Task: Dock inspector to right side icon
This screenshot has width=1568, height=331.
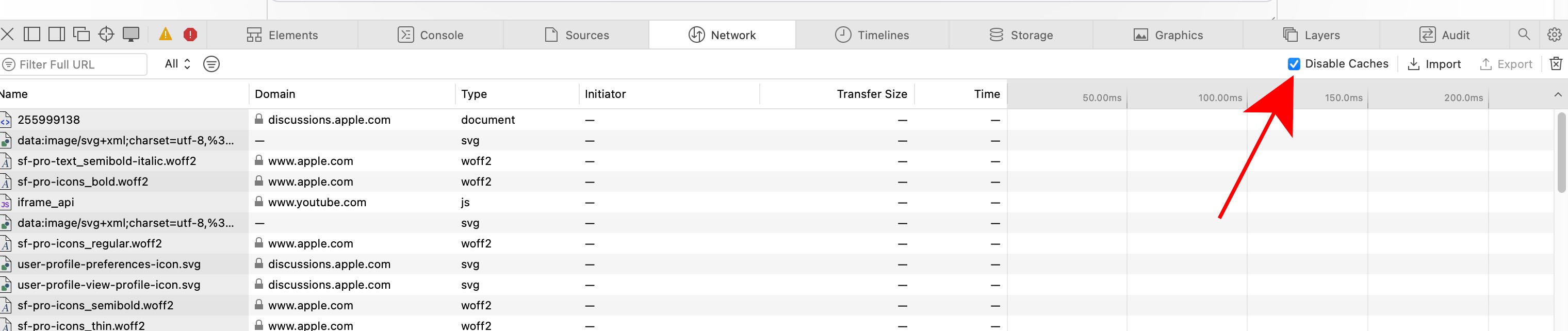Action: pyautogui.click(x=57, y=34)
